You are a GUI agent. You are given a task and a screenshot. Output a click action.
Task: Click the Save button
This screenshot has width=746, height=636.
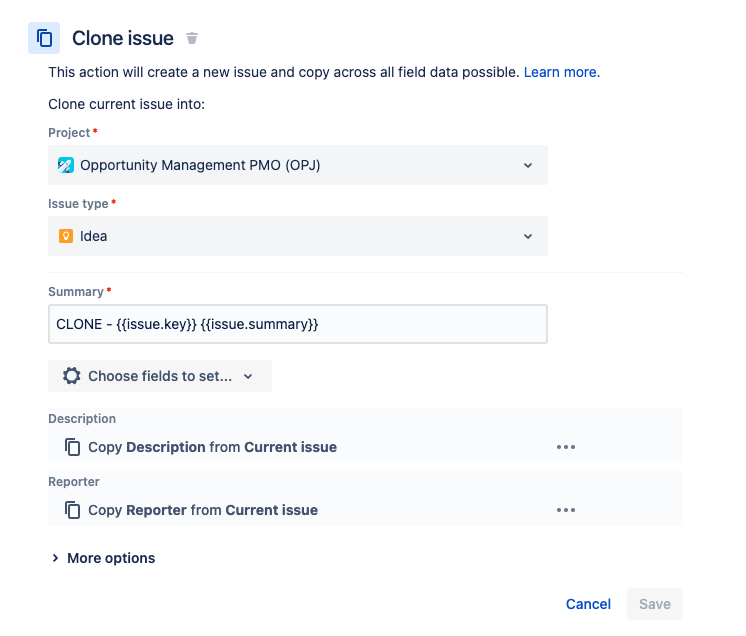click(x=655, y=604)
